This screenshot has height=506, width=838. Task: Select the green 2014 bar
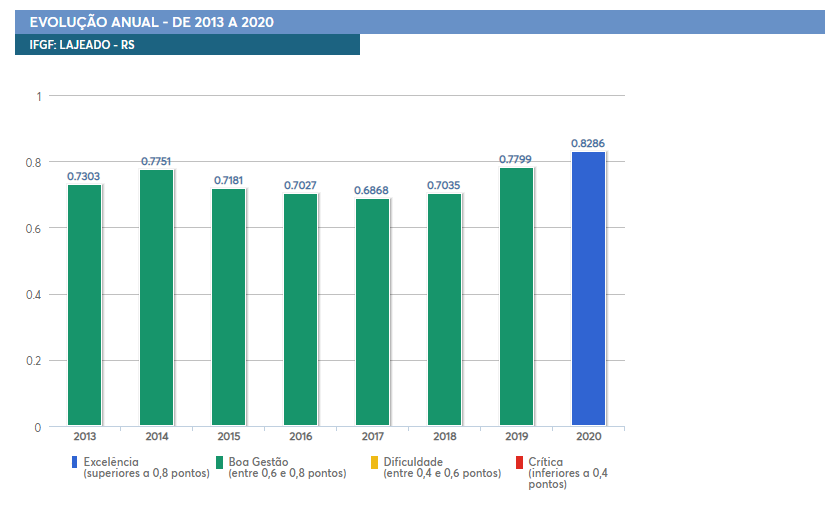click(x=156, y=298)
